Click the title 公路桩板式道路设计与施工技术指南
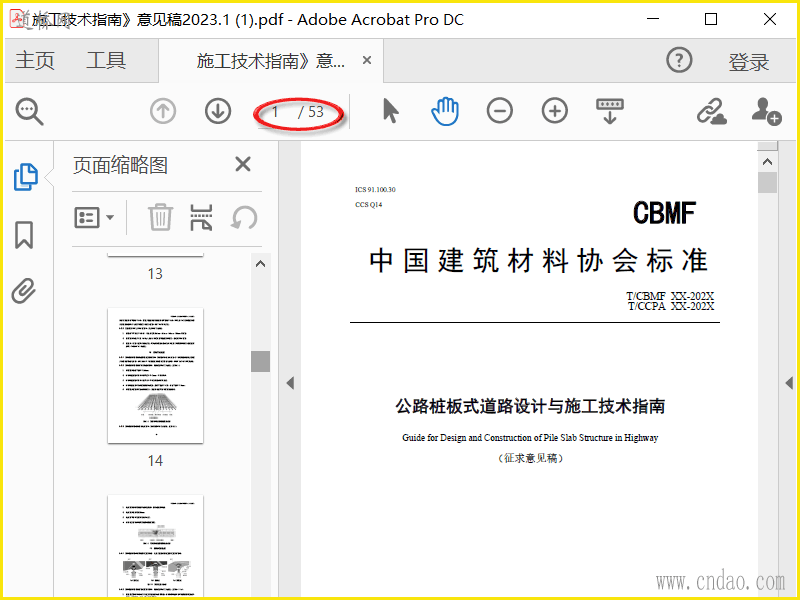This screenshot has height=600, width=800. point(530,406)
